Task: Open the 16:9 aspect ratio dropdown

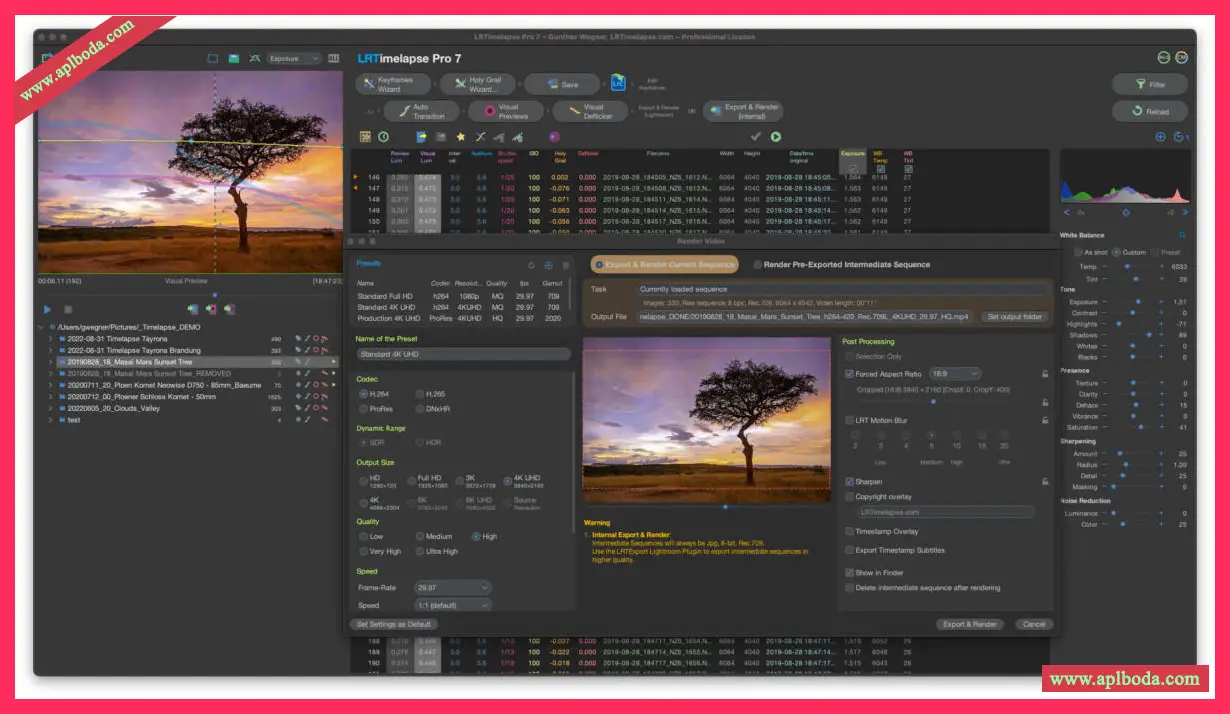Action: pos(955,374)
